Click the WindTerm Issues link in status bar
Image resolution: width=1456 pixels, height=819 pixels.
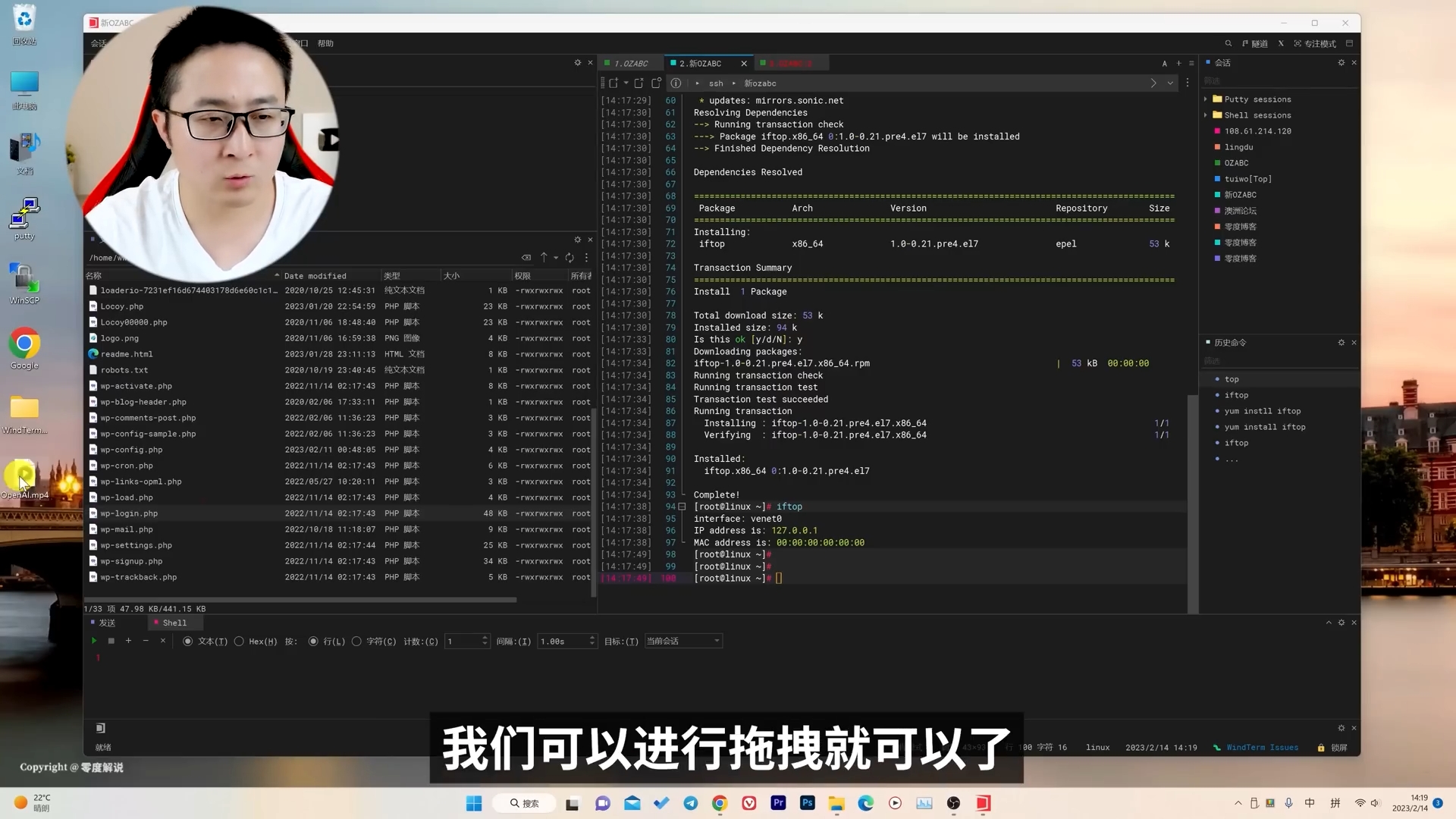point(1263,747)
